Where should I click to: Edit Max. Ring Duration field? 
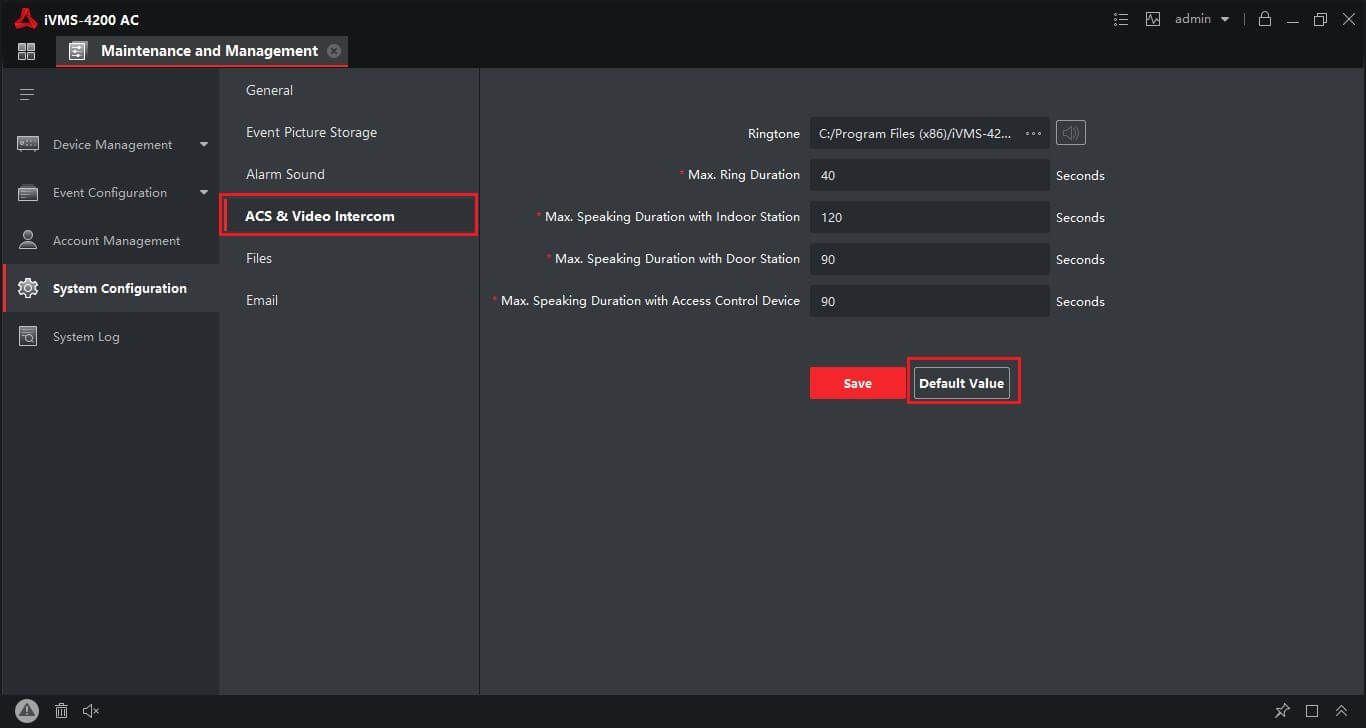[x=930, y=175]
